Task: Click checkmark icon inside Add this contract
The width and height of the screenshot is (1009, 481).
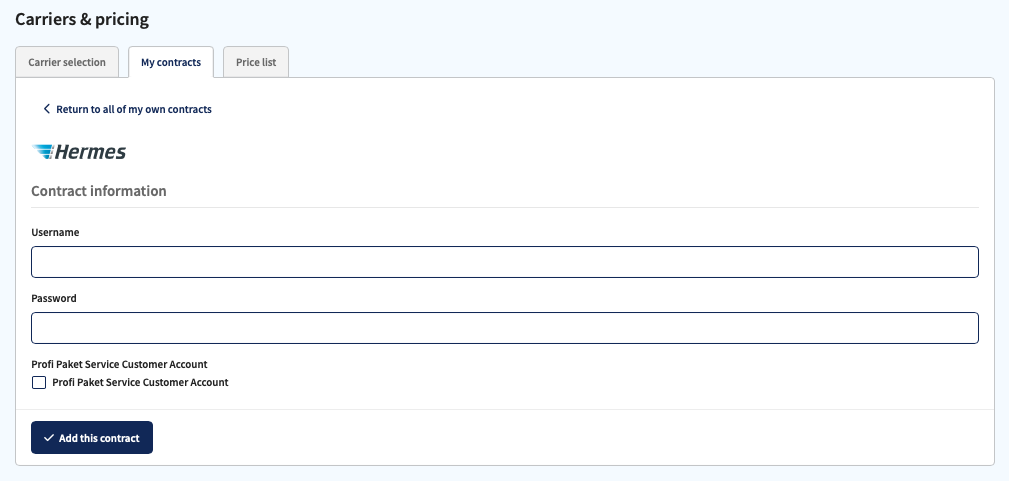Action: pyautogui.click(x=49, y=438)
